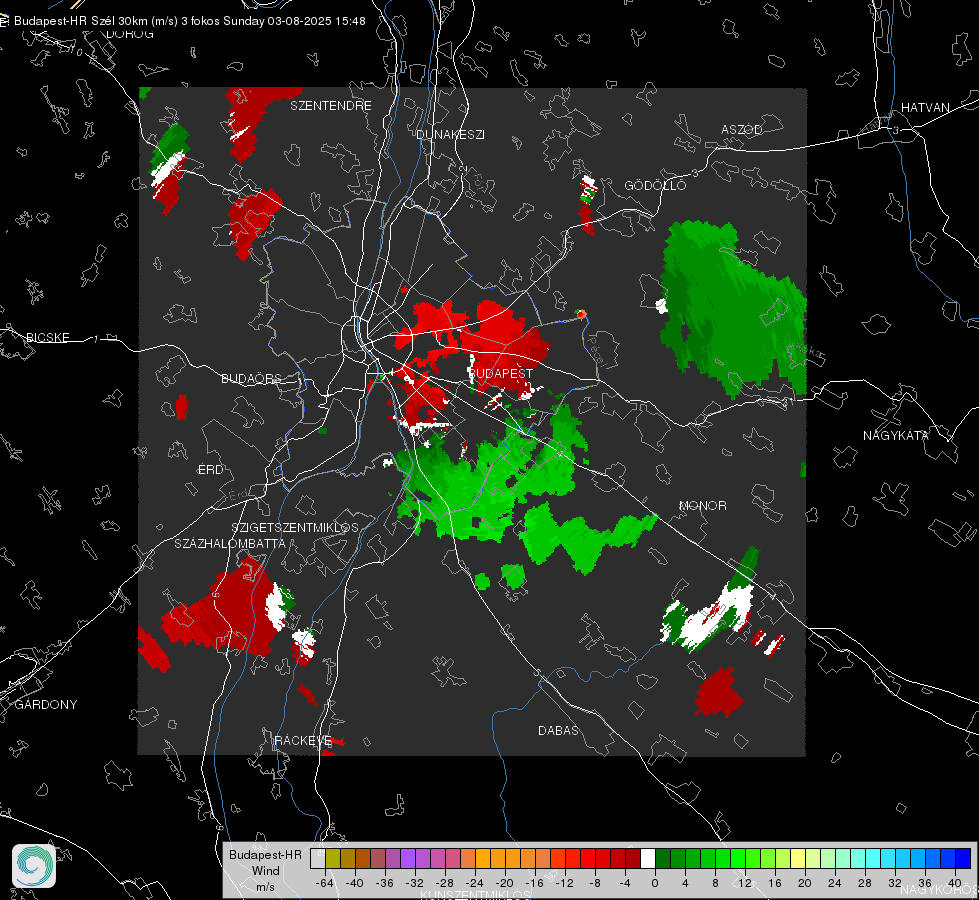Select the white zero-value swatch in legend

[648, 858]
